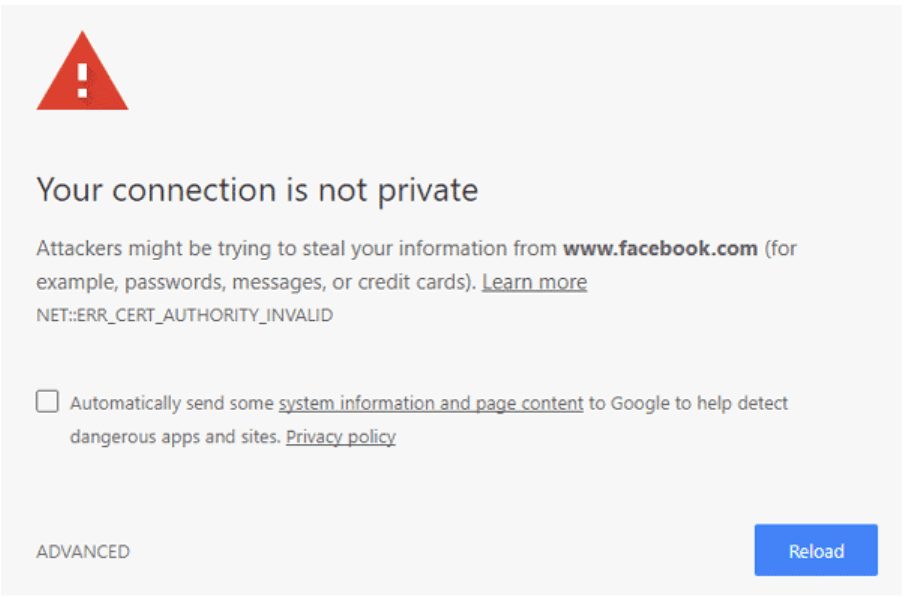Viewport: 904px width, 598px height.
Task: Open the Learn more link
Action: point(534,282)
